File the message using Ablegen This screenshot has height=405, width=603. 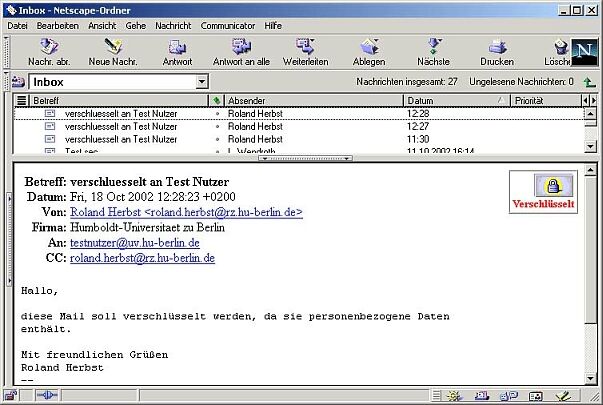click(369, 52)
